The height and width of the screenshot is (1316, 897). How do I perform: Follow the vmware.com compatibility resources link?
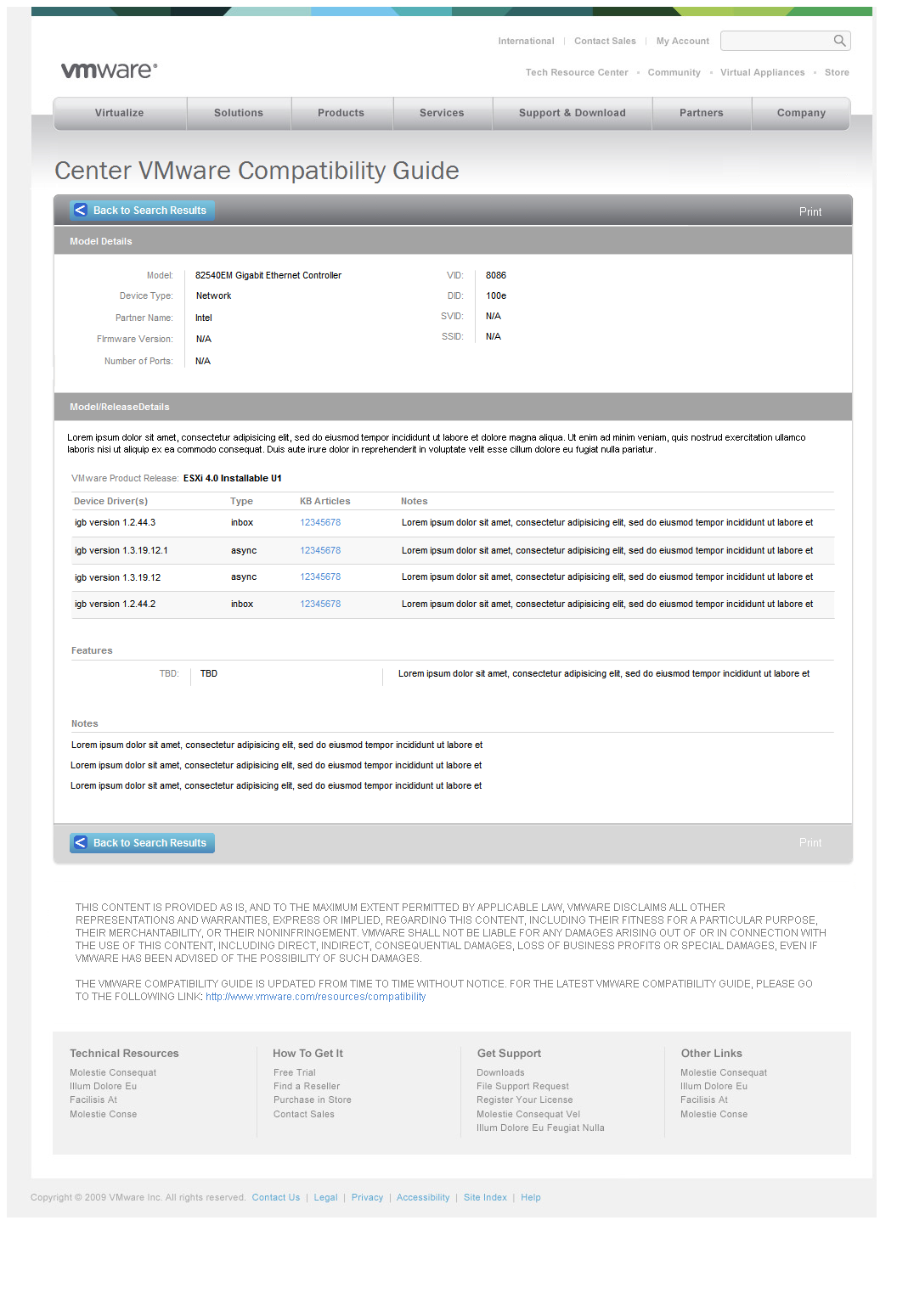coord(315,997)
